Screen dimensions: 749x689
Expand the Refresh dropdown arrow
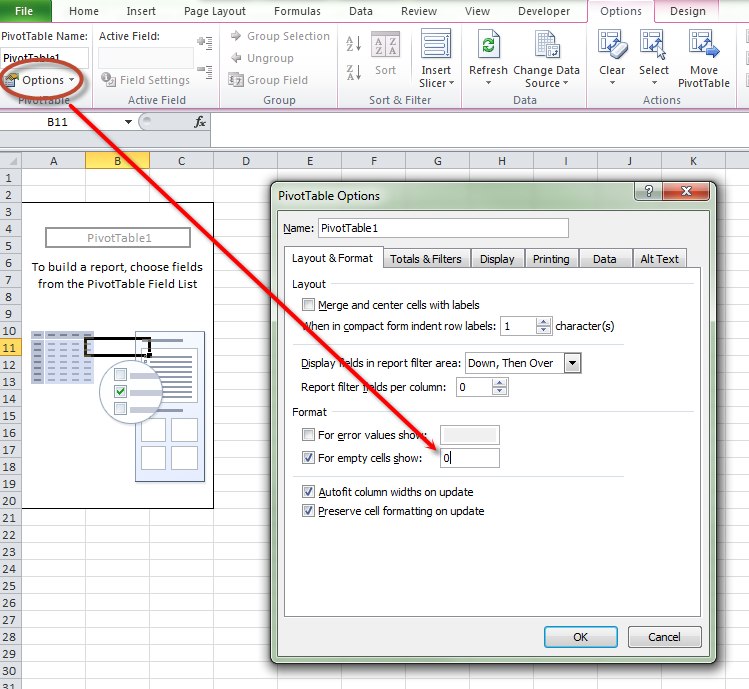click(488, 83)
